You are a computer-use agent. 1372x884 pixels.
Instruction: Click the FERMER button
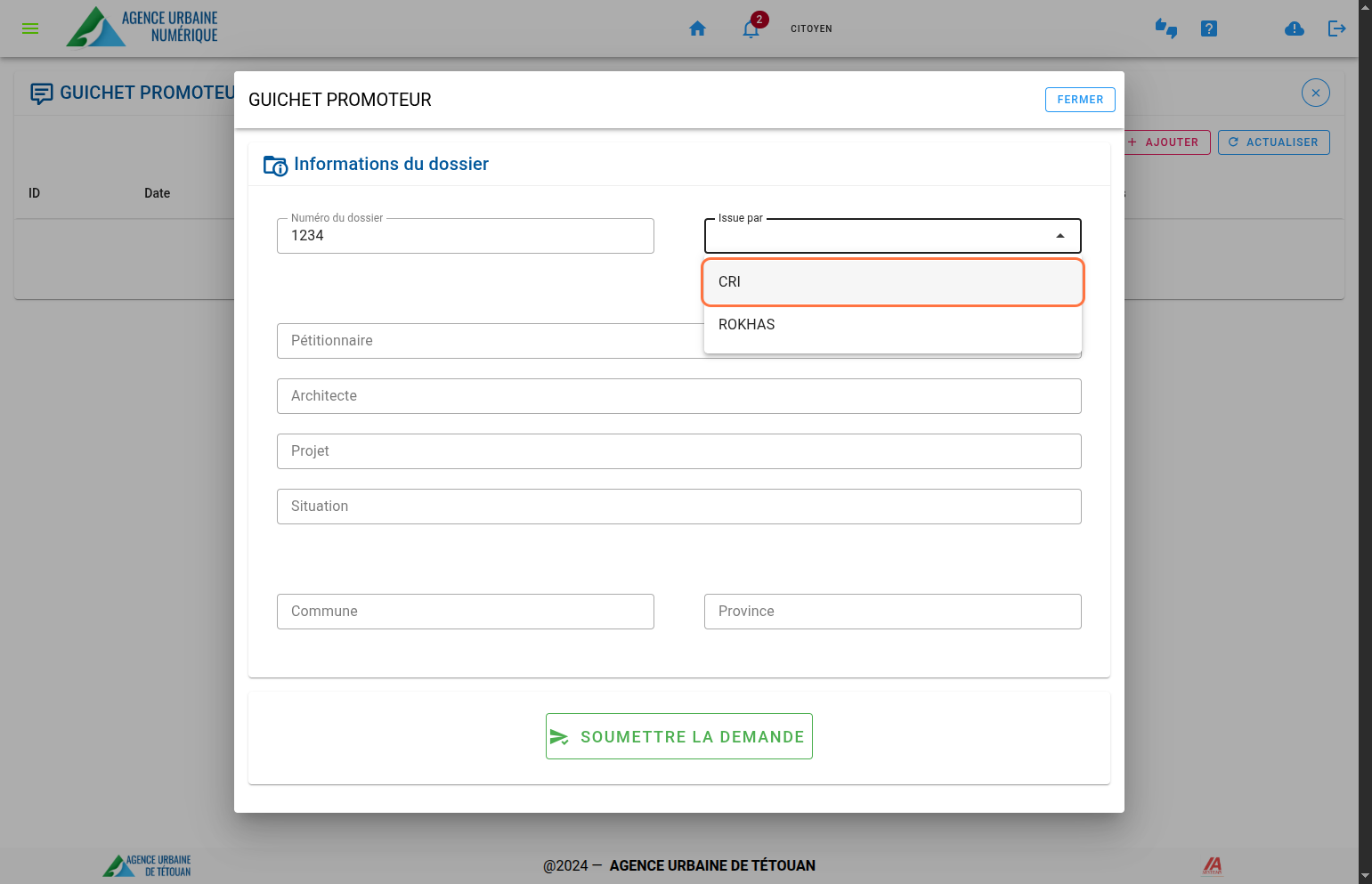pos(1079,100)
